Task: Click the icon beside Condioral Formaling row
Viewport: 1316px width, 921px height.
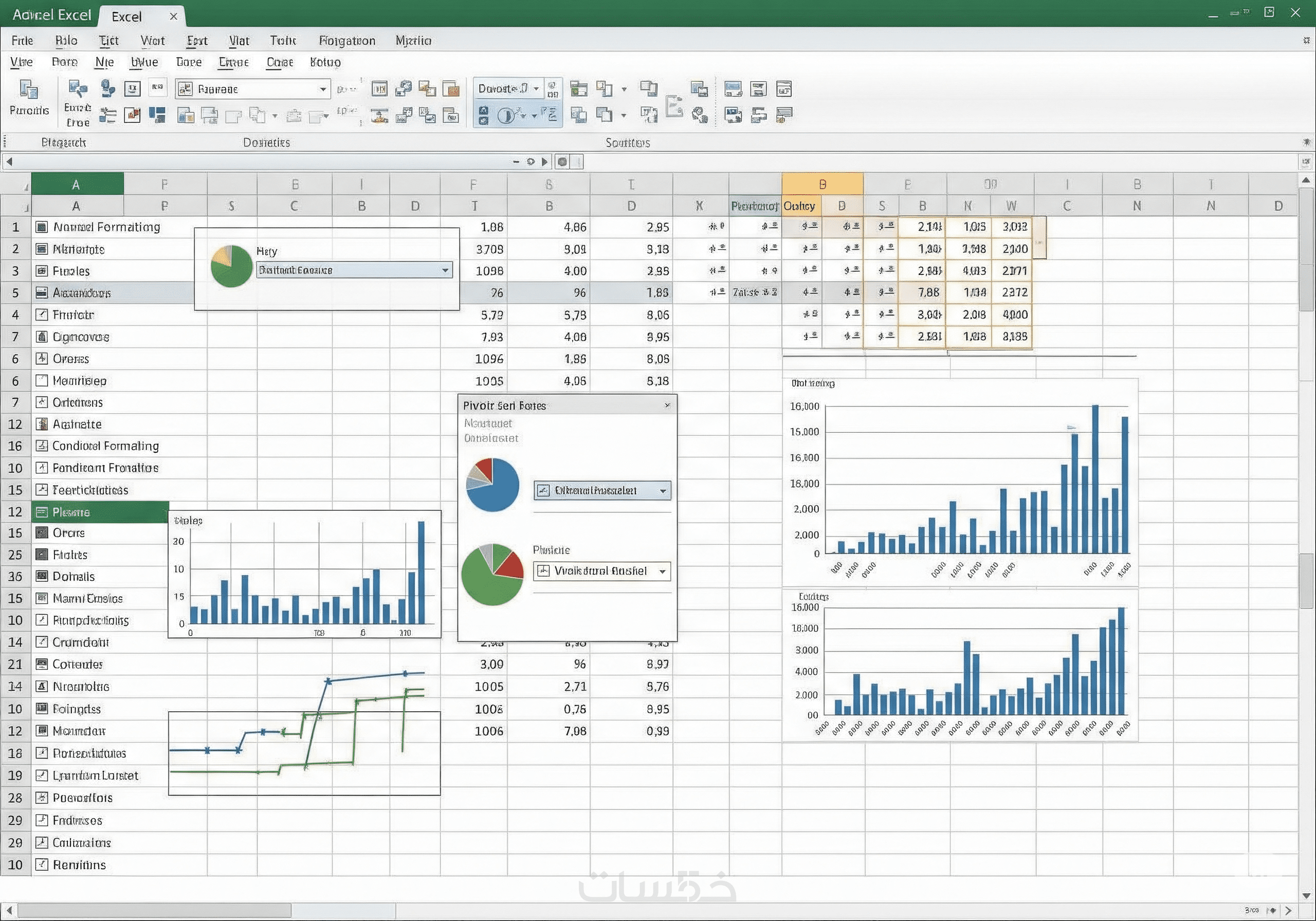Action: click(41, 446)
